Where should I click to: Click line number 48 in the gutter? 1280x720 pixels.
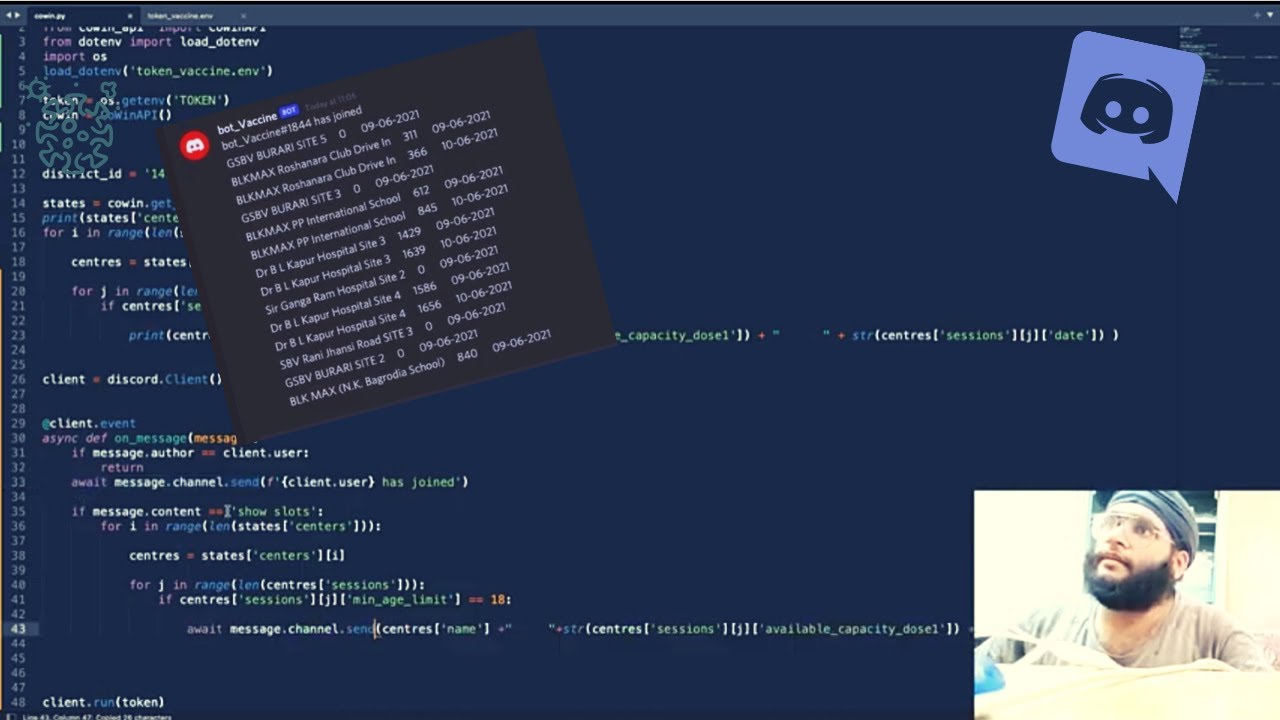(19, 702)
